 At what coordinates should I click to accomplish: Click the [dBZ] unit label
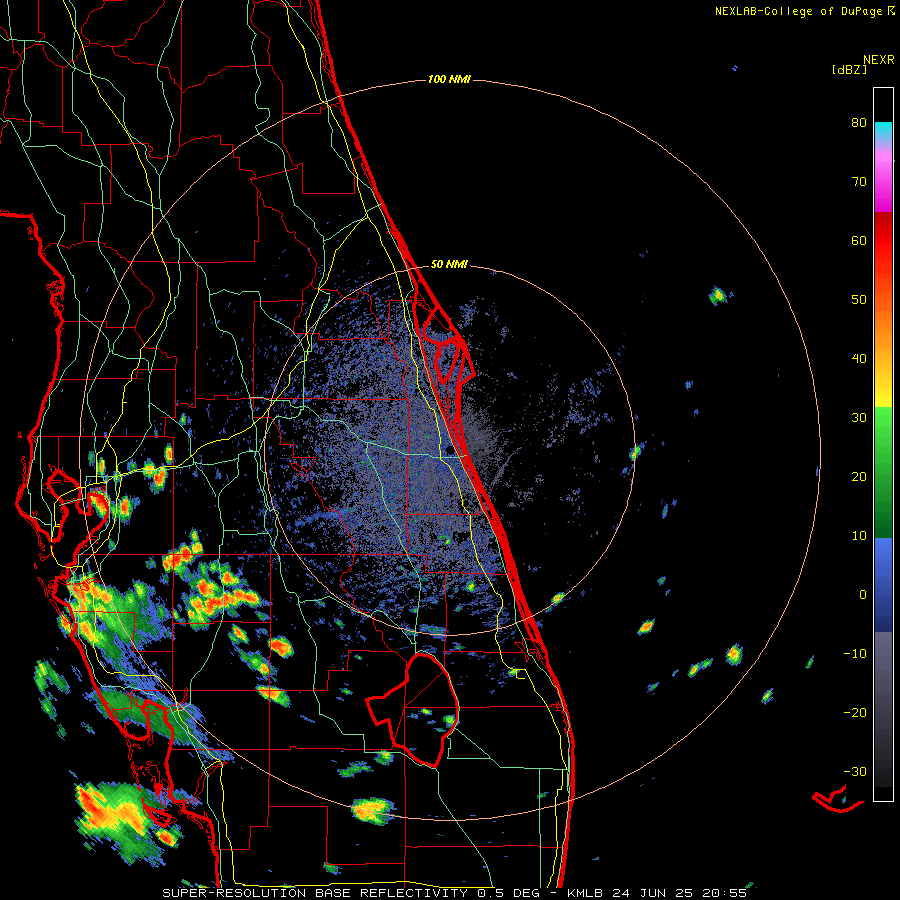pos(849,70)
